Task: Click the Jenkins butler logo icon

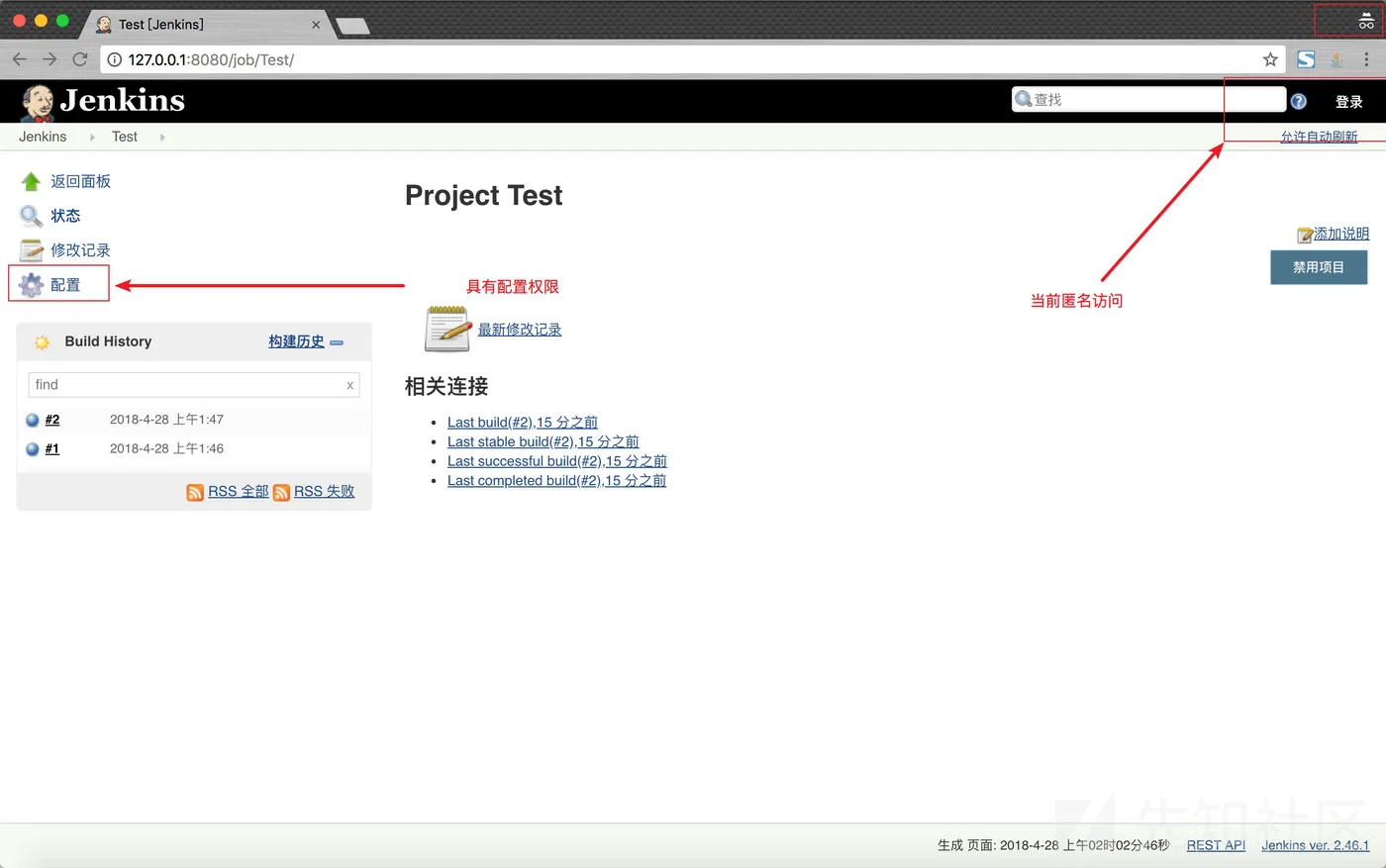Action: point(38,102)
